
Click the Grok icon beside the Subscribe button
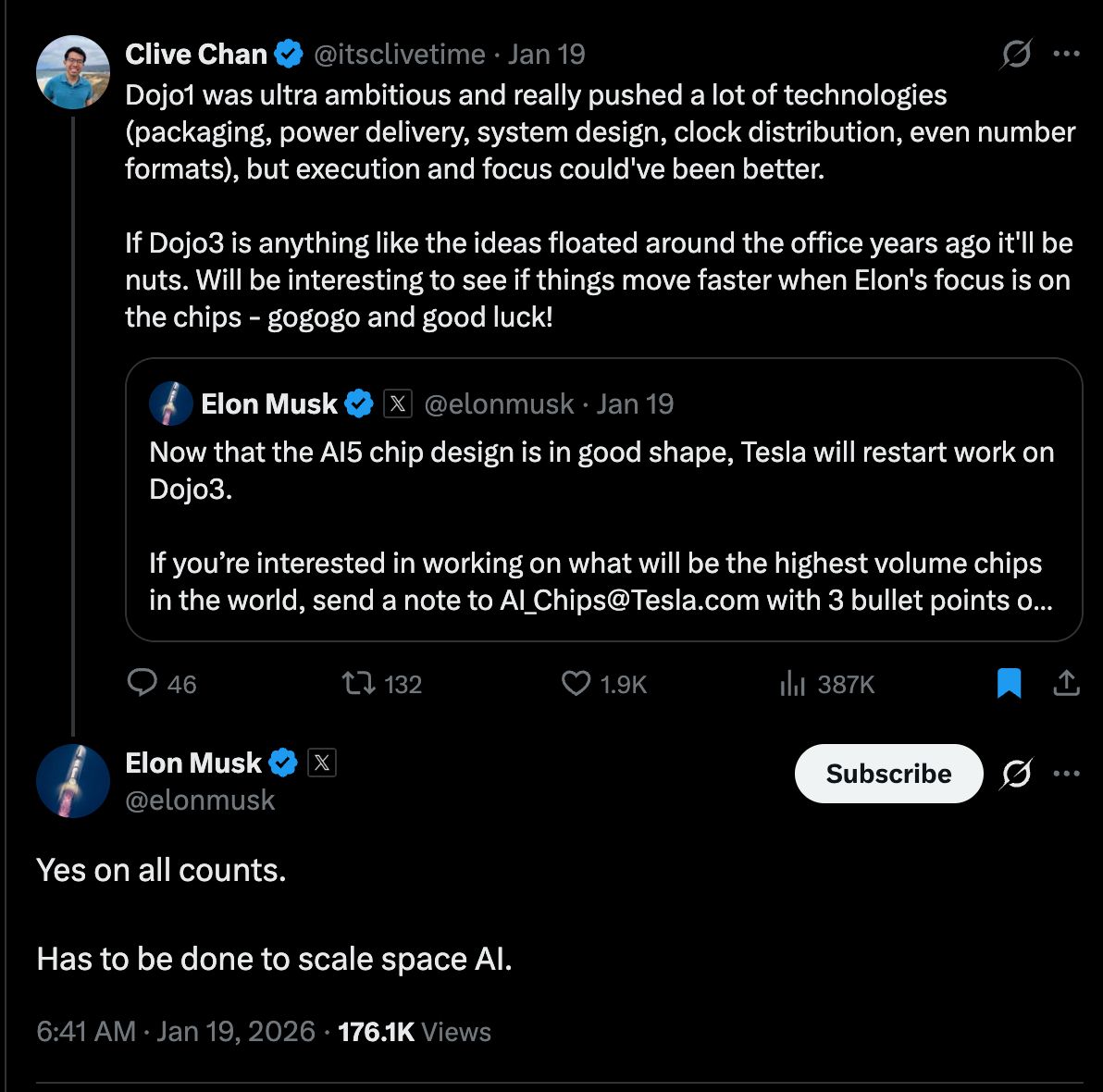[1016, 774]
